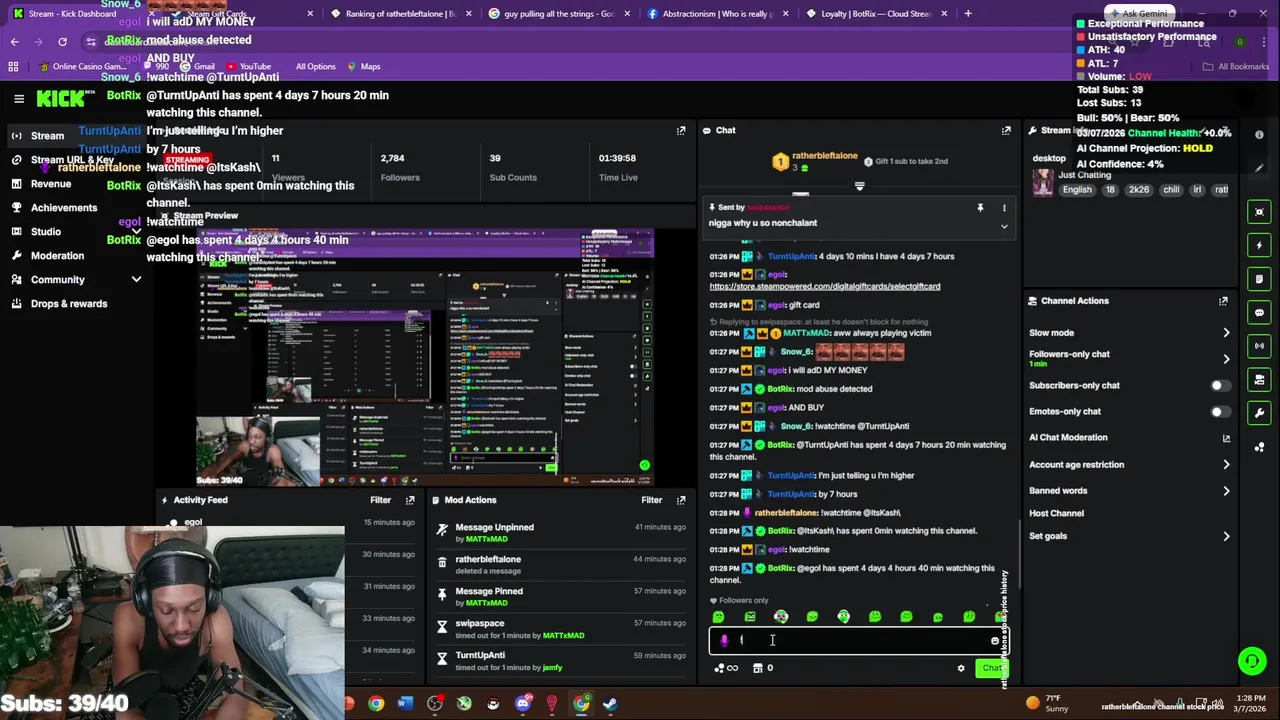This screenshot has width=1280, height=720.
Task: Open the hamburger menu beside Kick logo
Action: (19, 98)
